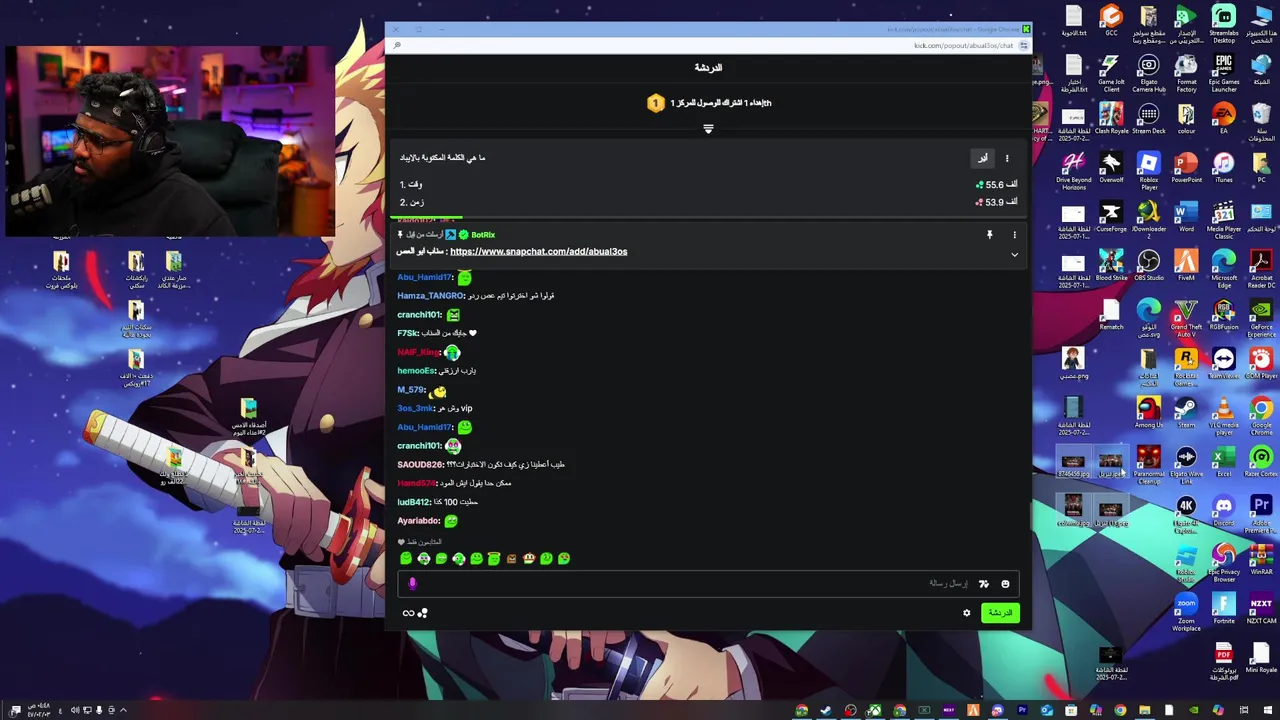Viewport: 1280px width, 720px height.
Task: Select the 8746456.jpg image file
Action: pos(1073,463)
